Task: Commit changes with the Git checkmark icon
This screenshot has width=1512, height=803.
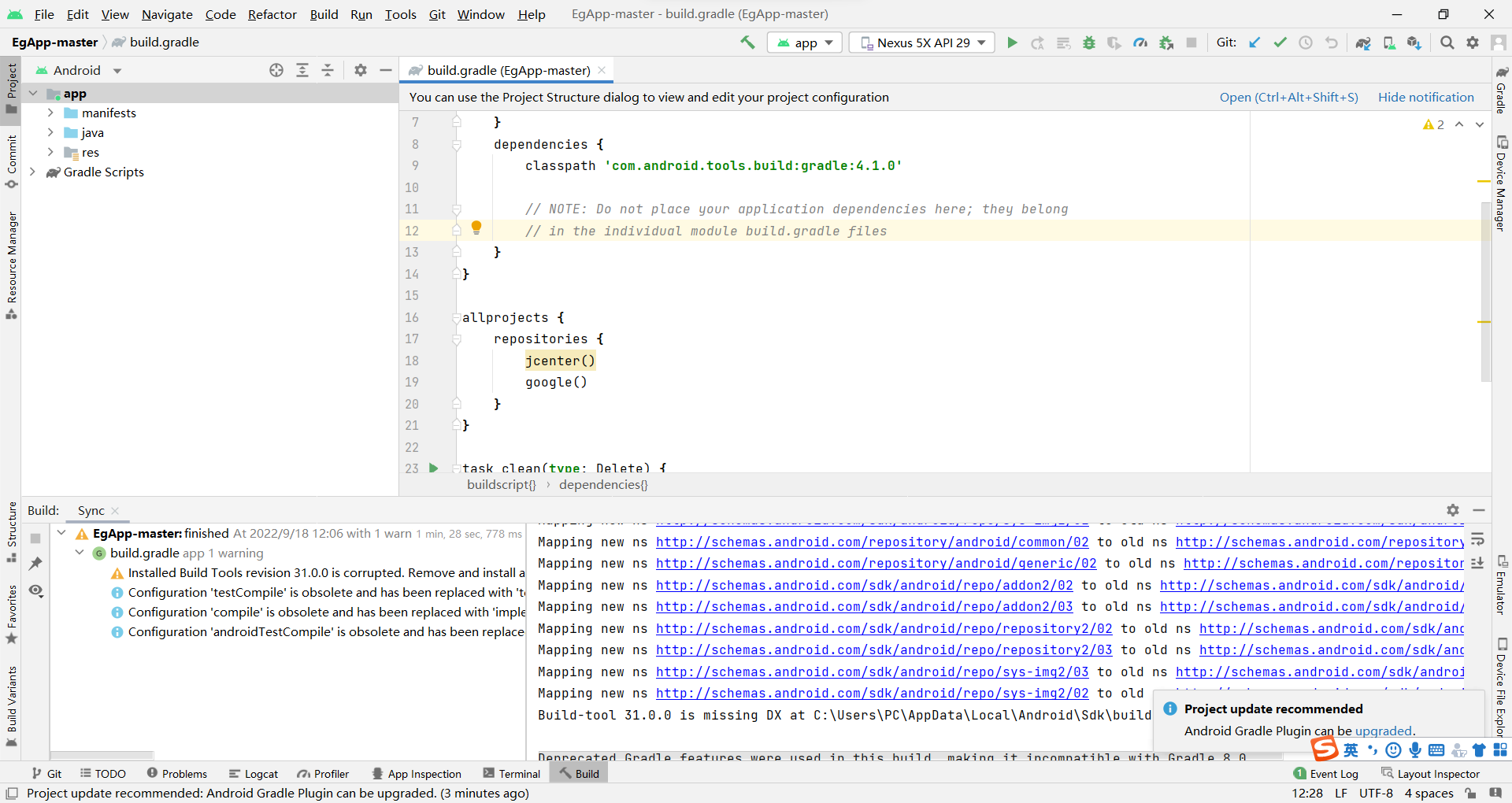Action: (x=1279, y=43)
